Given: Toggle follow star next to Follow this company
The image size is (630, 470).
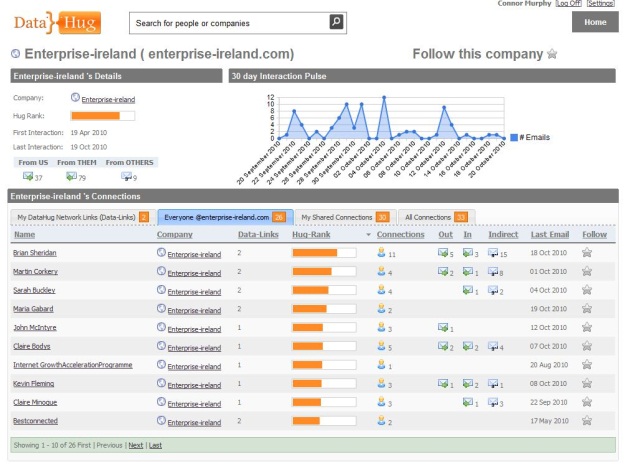Looking at the screenshot, I should [x=551, y=54].
